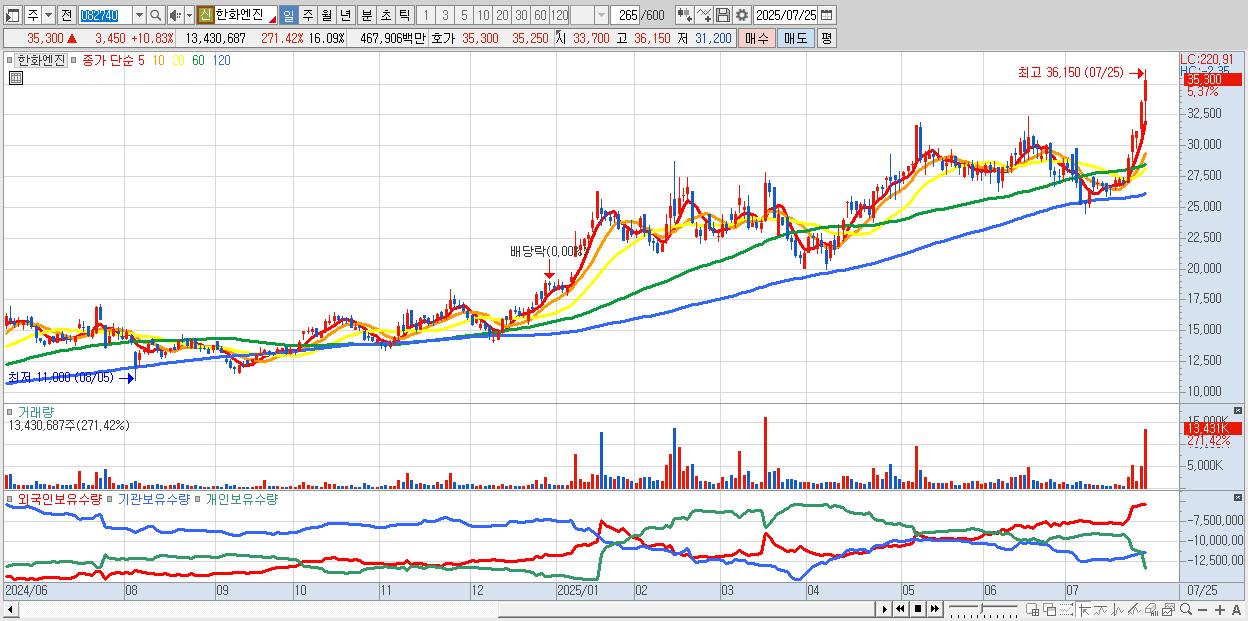Click the crosshair axis tool icon
Viewport: 1248px width, 621px height.
[1084, 609]
